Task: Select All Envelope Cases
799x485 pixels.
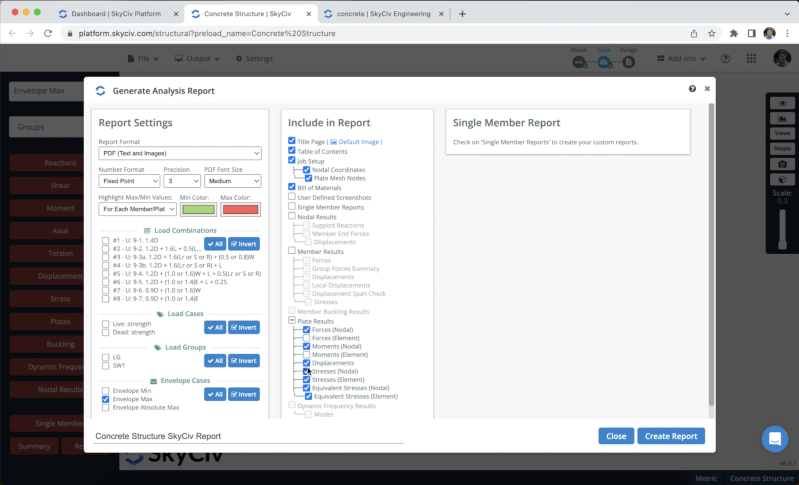Action: pos(215,394)
